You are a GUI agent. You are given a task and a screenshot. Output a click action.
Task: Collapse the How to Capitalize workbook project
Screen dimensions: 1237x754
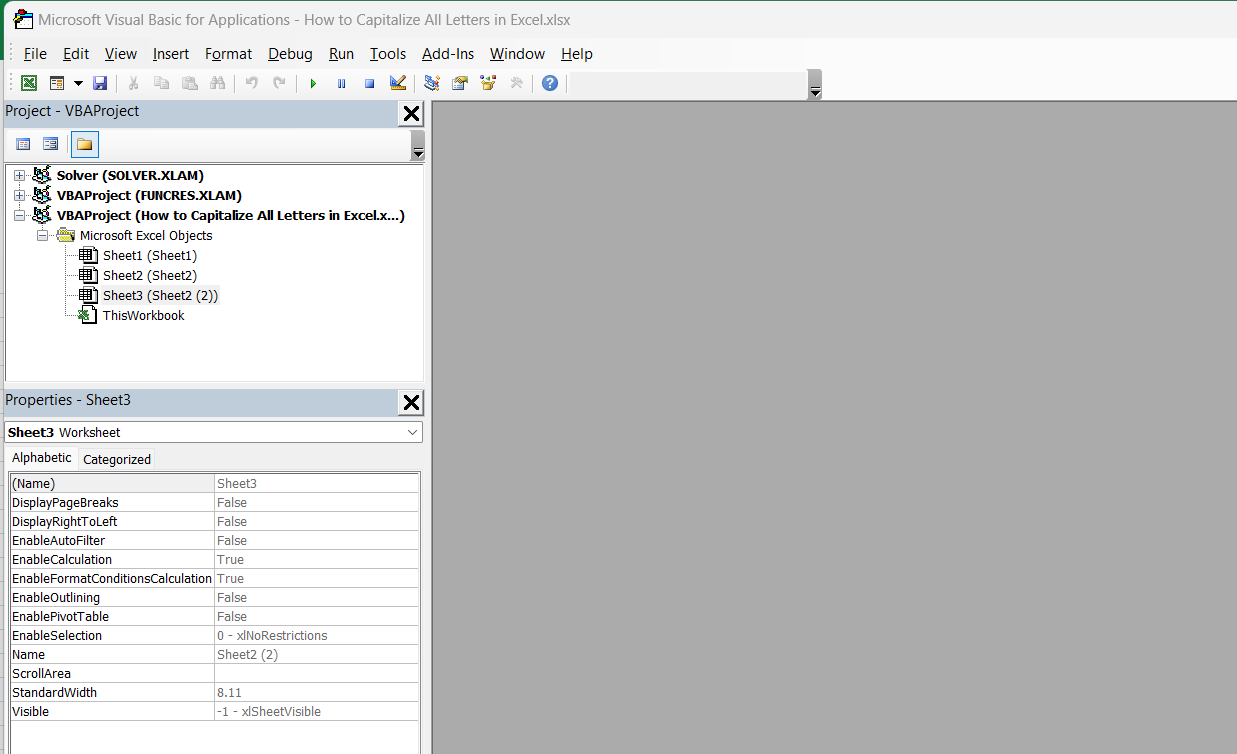click(x=19, y=216)
